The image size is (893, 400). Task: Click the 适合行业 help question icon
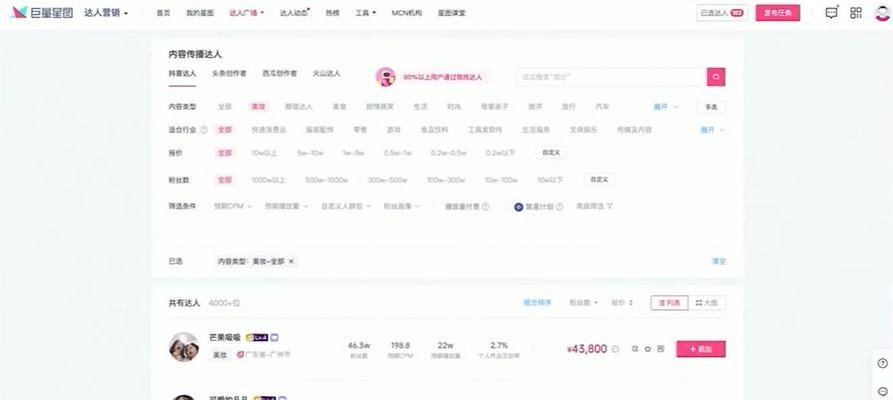click(204, 130)
